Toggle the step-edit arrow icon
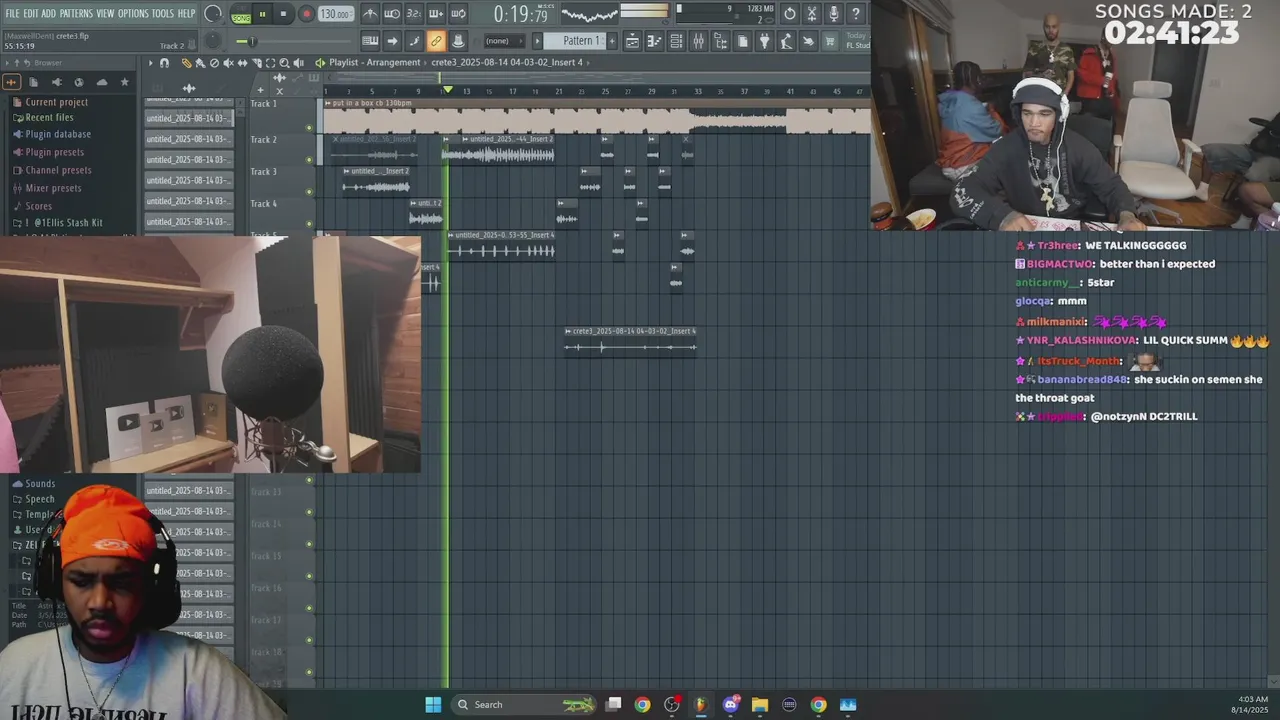The width and height of the screenshot is (1280, 720). click(x=392, y=41)
